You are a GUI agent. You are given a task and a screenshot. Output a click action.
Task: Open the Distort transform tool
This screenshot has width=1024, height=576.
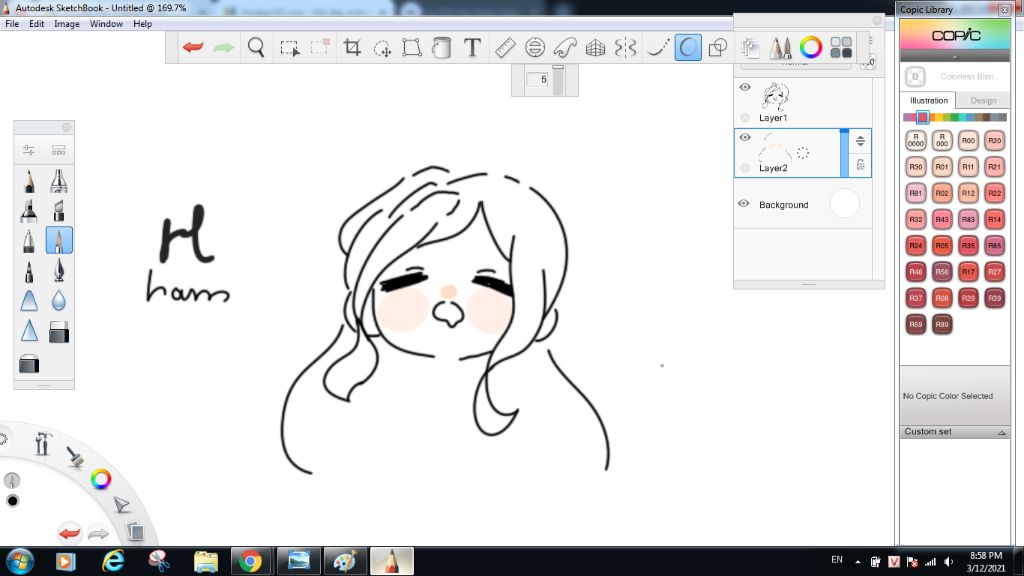(x=412, y=48)
